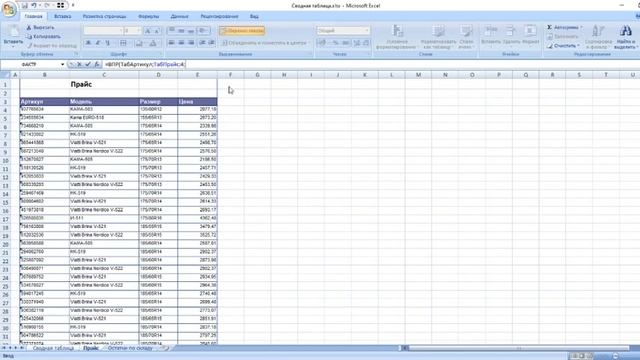The width and height of the screenshot is (640, 360).
Task: Switch to the Данные ribbon tab
Action: pos(180,16)
